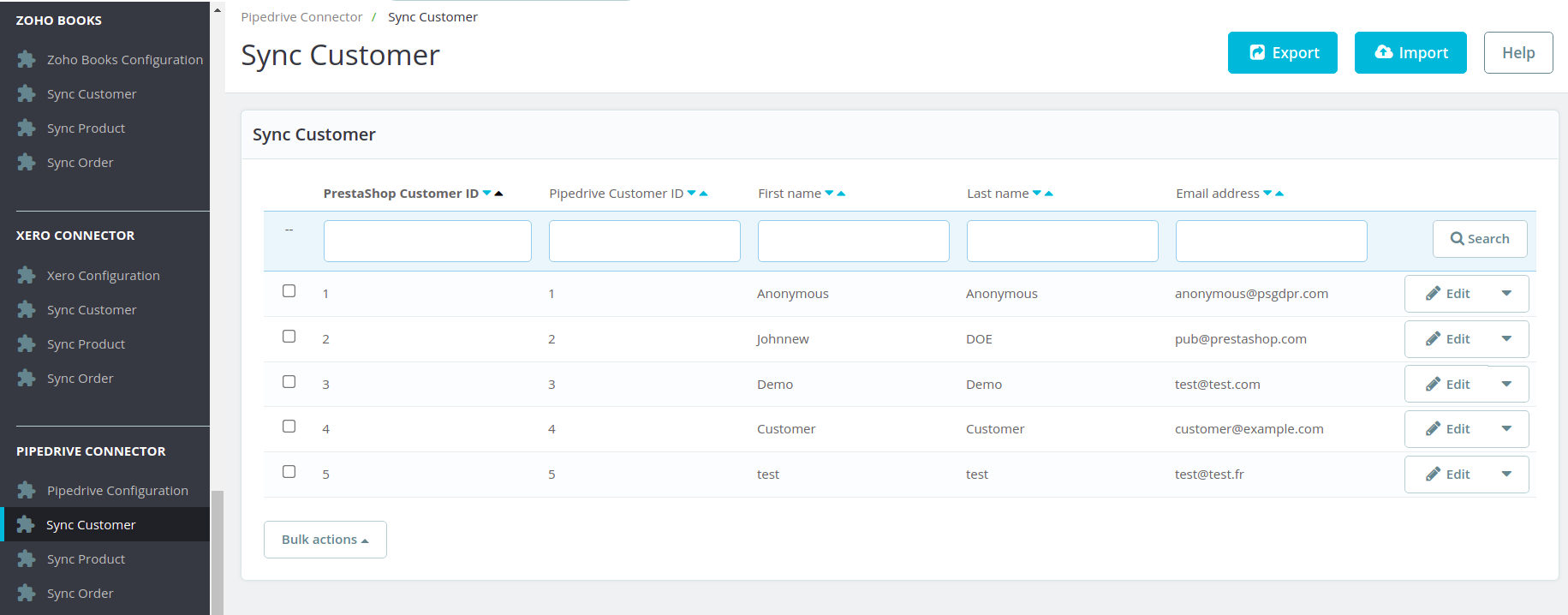Image resolution: width=1568 pixels, height=615 pixels.
Task: Sort Email address ascending arrow
Action: (1279, 194)
